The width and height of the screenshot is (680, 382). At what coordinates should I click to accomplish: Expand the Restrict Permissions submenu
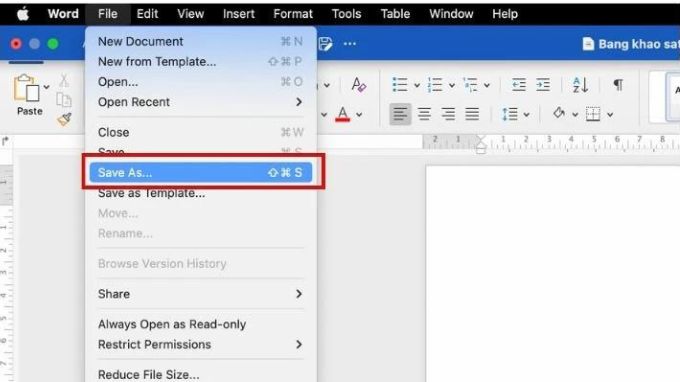tap(200, 345)
